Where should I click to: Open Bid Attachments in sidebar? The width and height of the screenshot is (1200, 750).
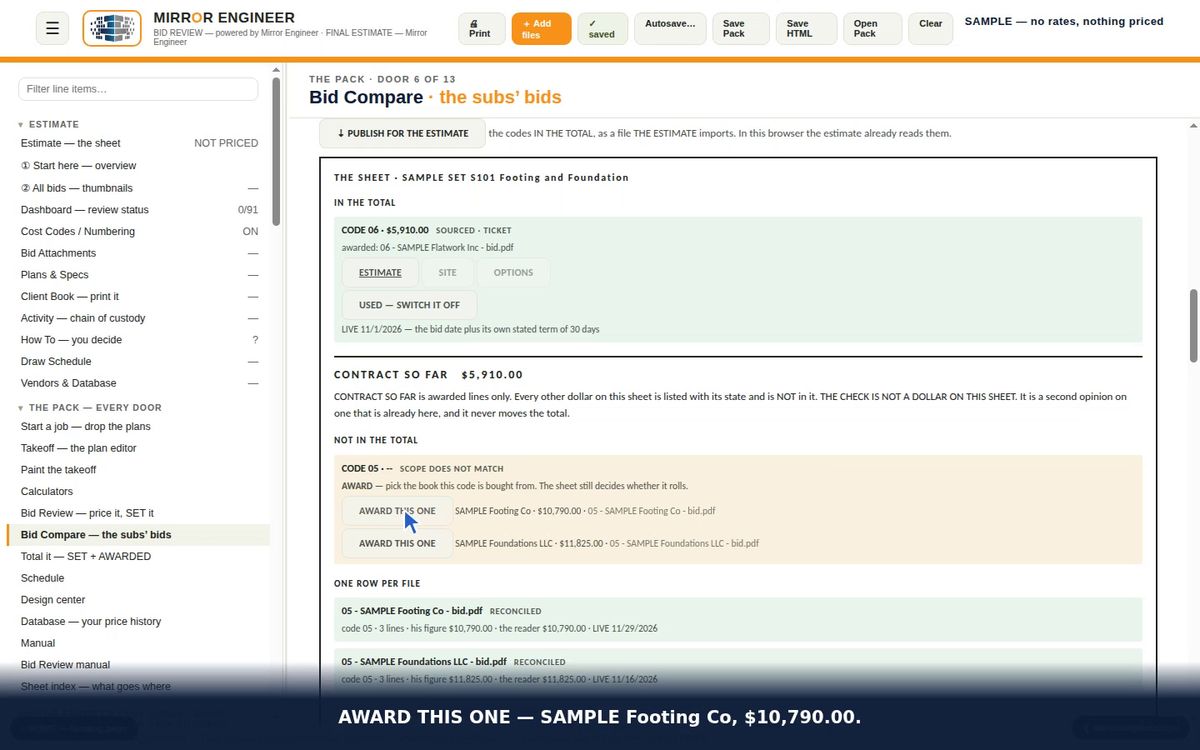point(139,253)
